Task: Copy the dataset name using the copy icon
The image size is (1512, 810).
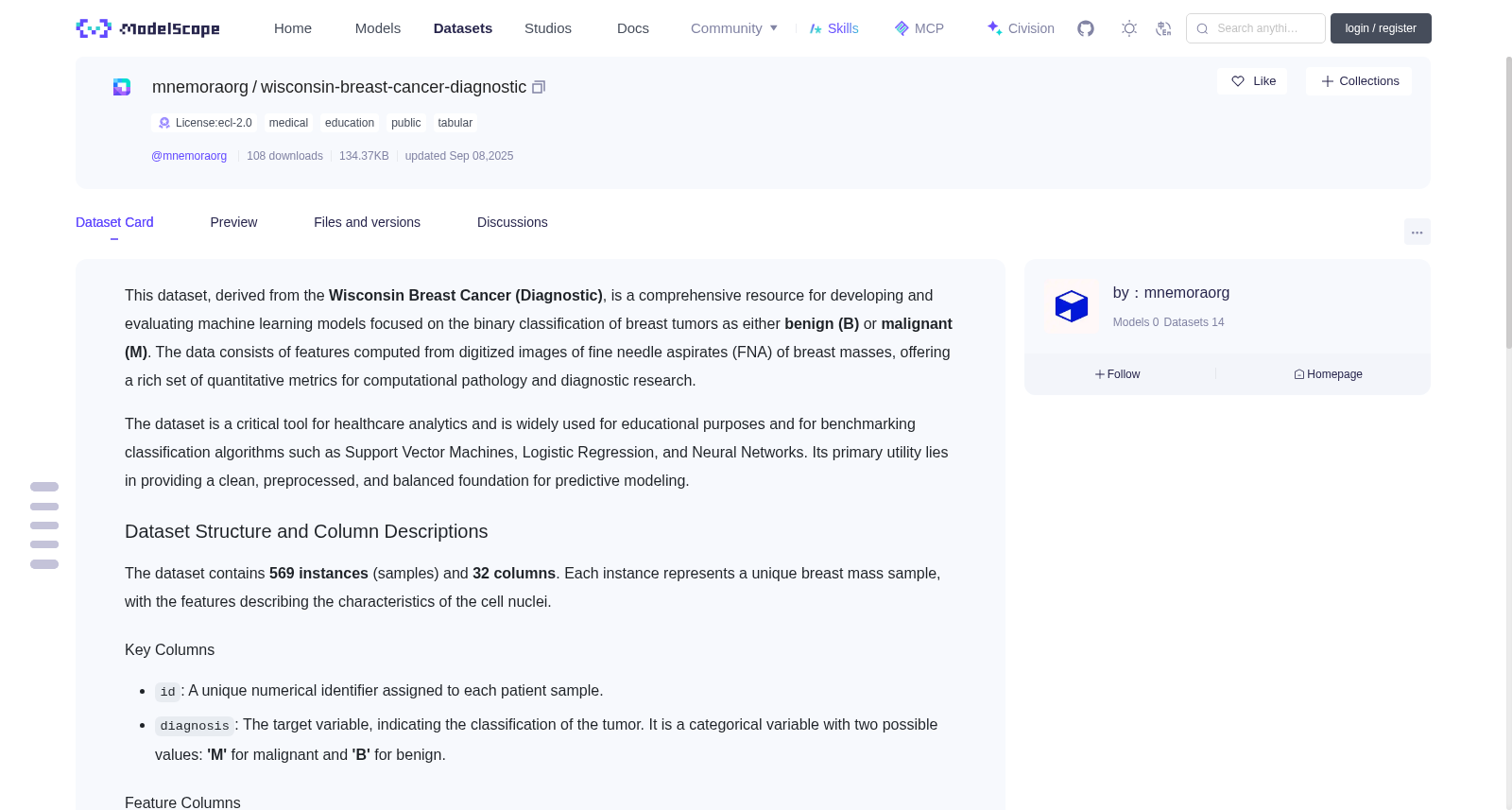Action: click(x=539, y=87)
